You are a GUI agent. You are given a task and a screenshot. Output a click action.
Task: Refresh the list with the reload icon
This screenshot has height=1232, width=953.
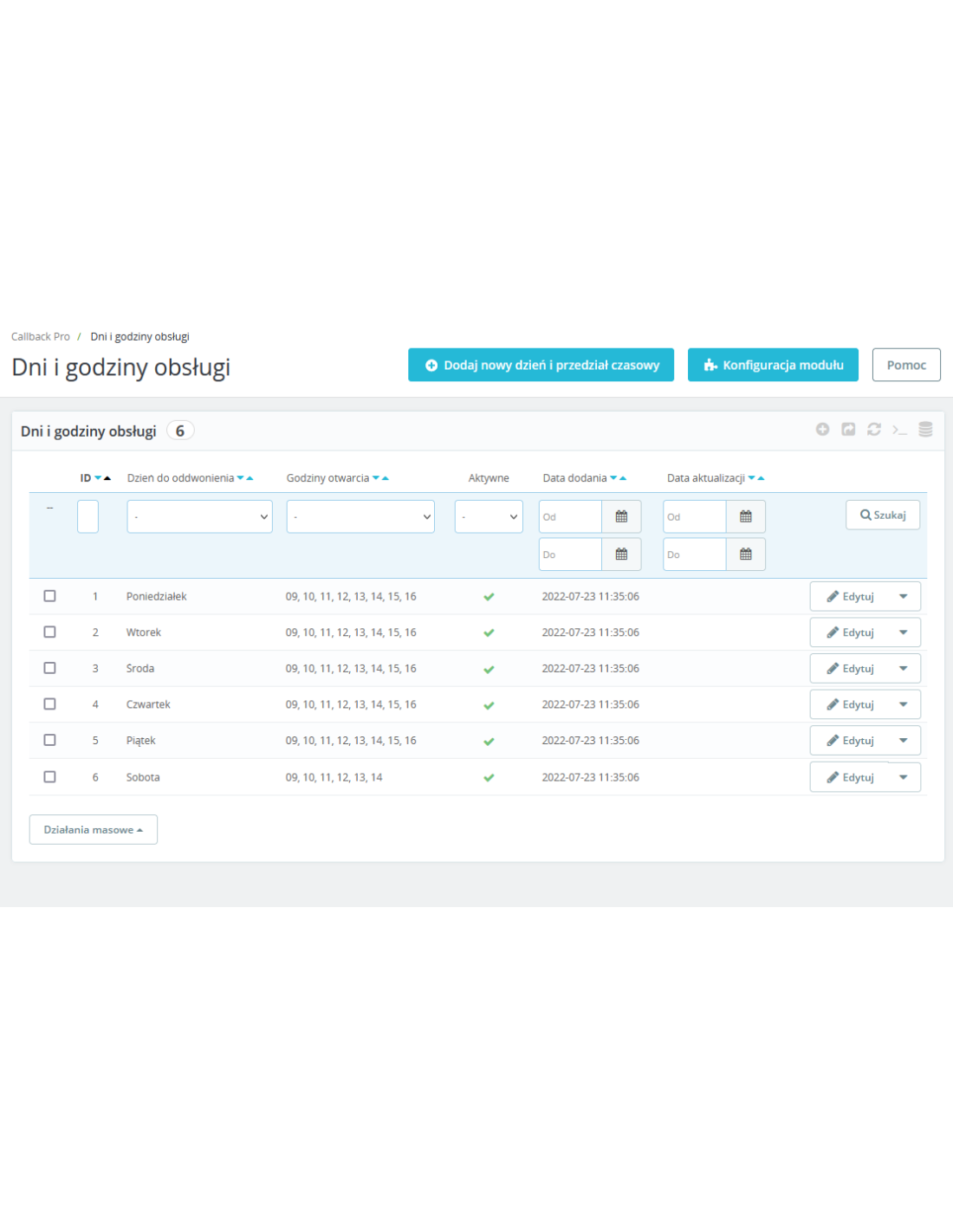(x=874, y=430)
